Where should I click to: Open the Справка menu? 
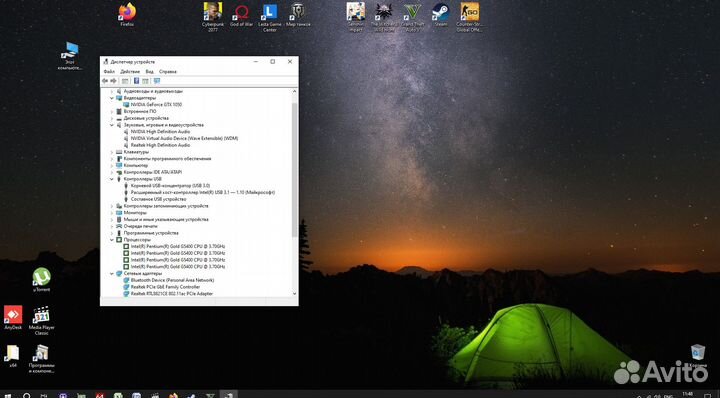(x=168, y=72)
